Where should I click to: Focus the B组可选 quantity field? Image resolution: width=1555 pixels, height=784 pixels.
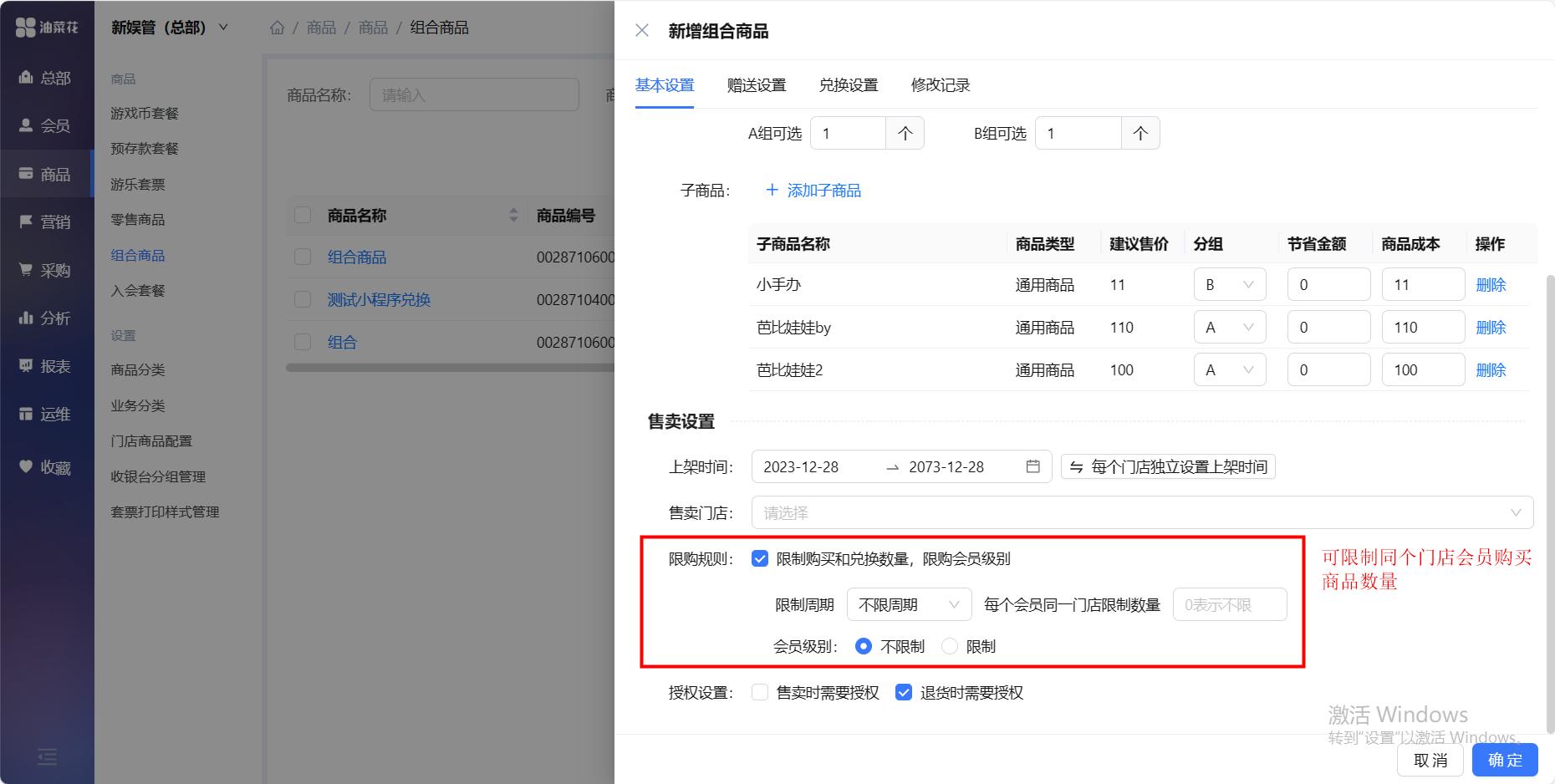click(1078, 133)
